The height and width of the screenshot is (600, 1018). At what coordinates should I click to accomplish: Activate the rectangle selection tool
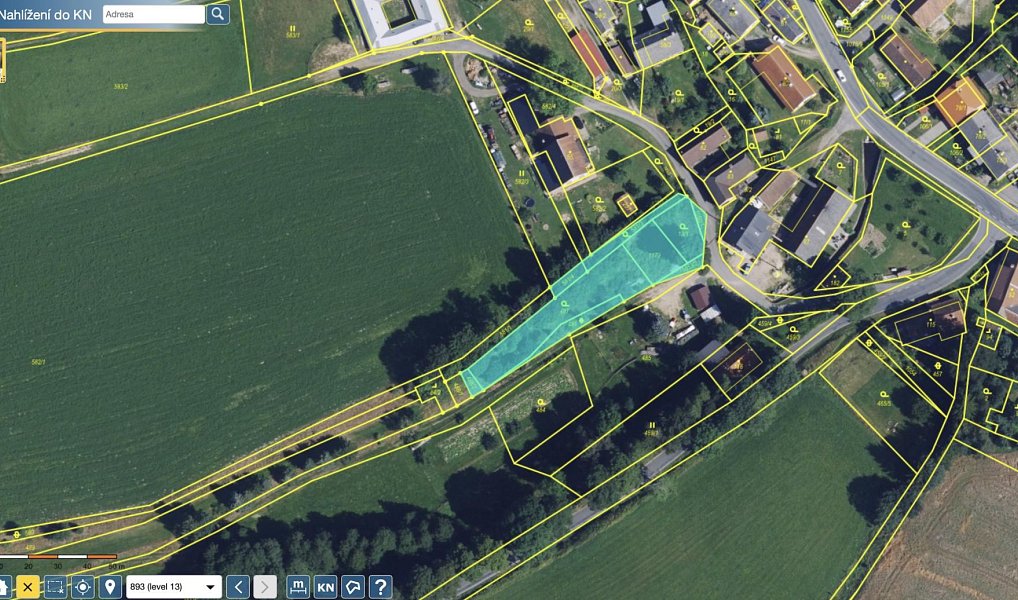click(55, 587)
